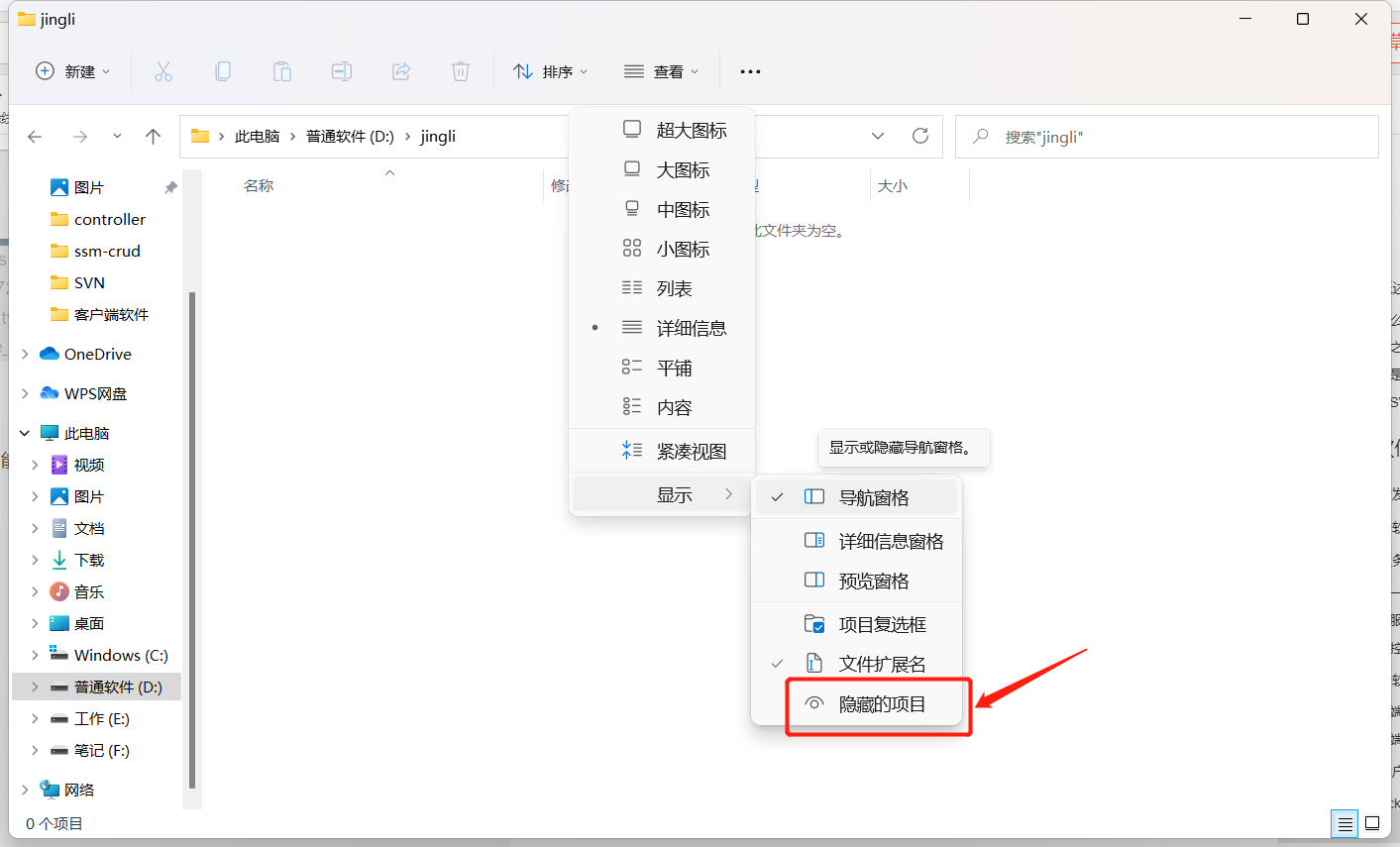Switch to large thumbnails view in status bar
The image size is (1400, 847).
1372,823
